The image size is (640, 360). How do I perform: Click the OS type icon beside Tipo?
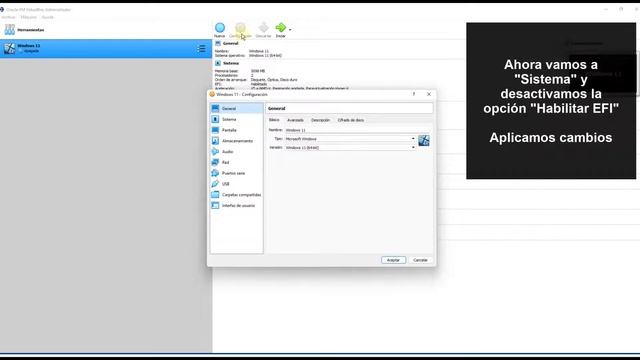click(424, 141)
